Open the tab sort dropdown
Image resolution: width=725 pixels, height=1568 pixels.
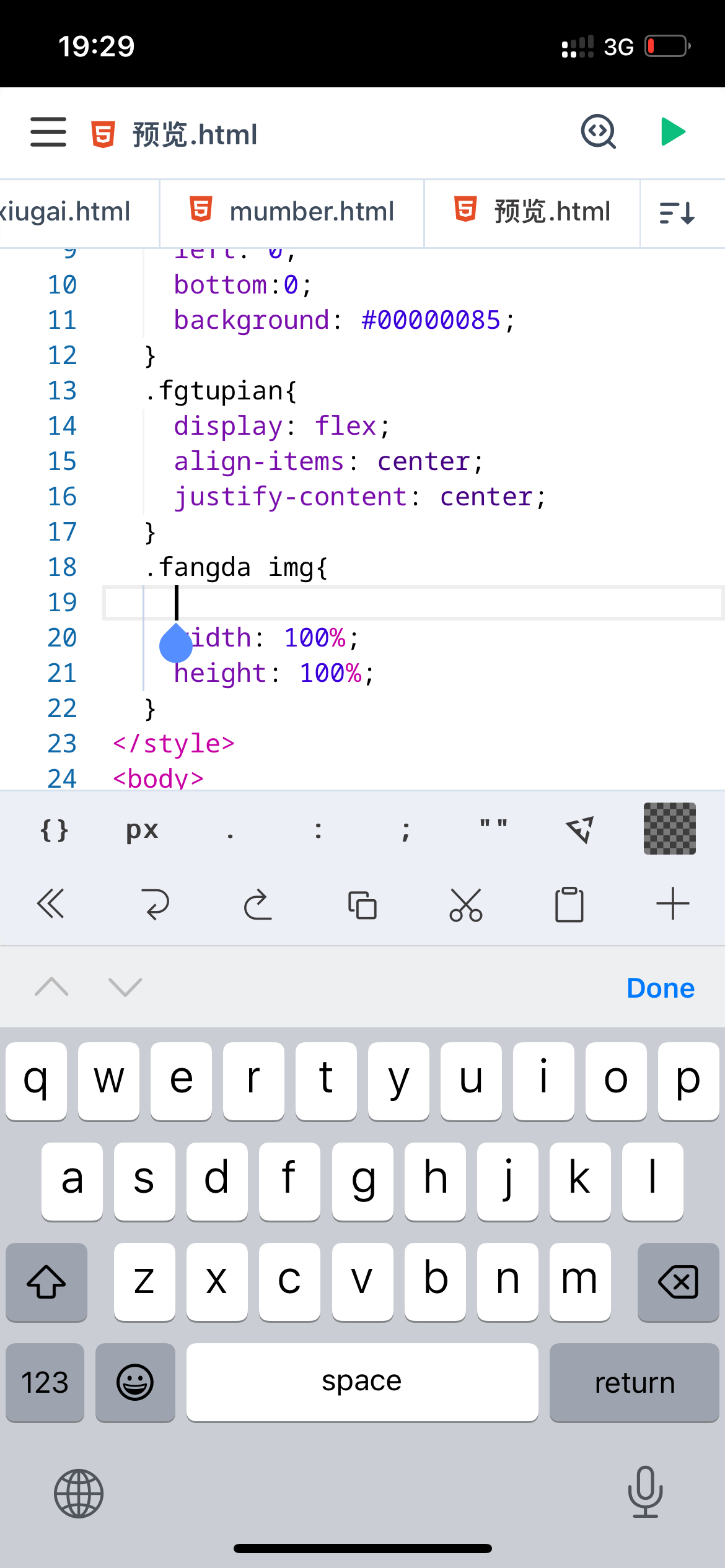677,213
